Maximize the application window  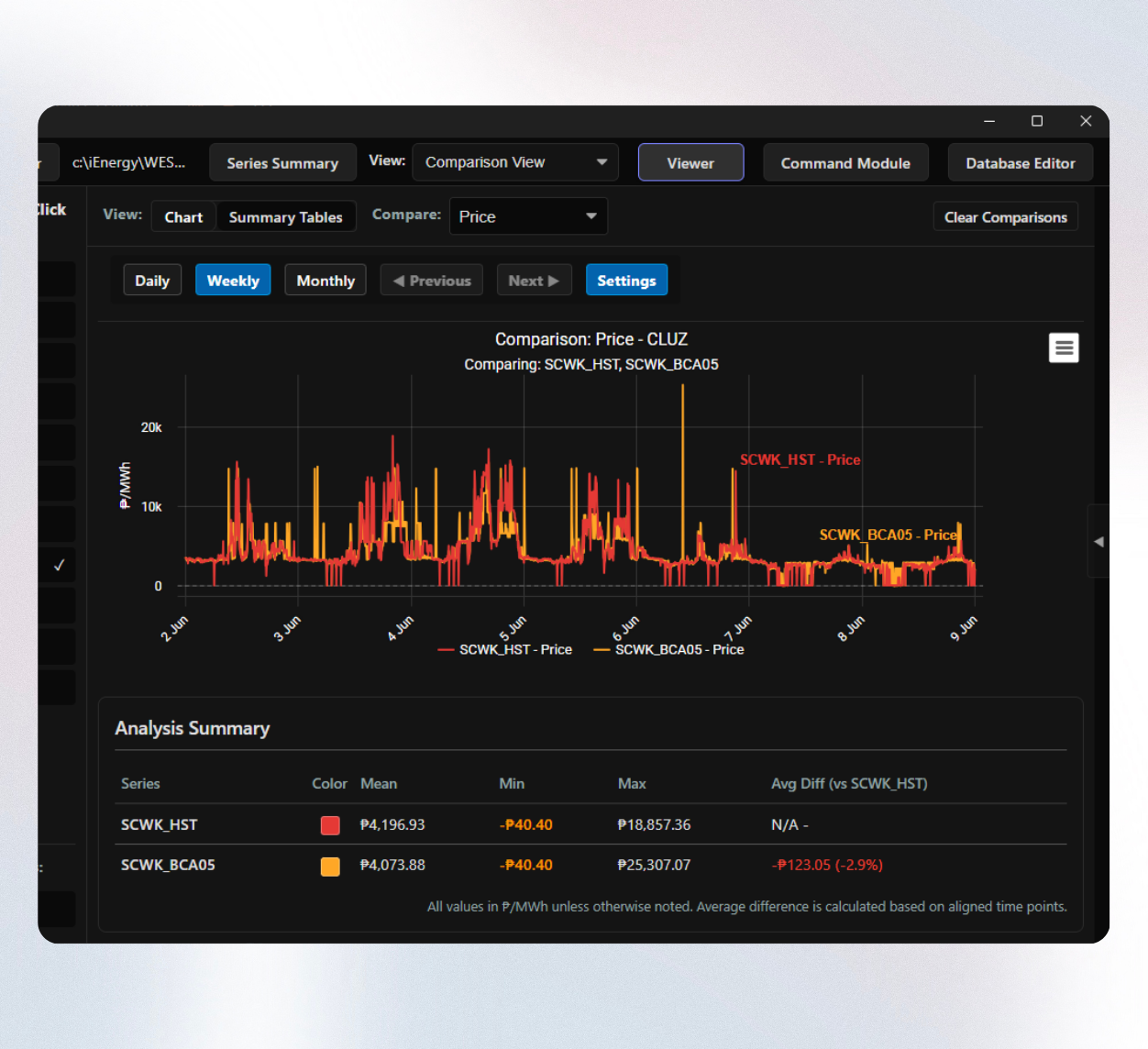point(1037,121)
